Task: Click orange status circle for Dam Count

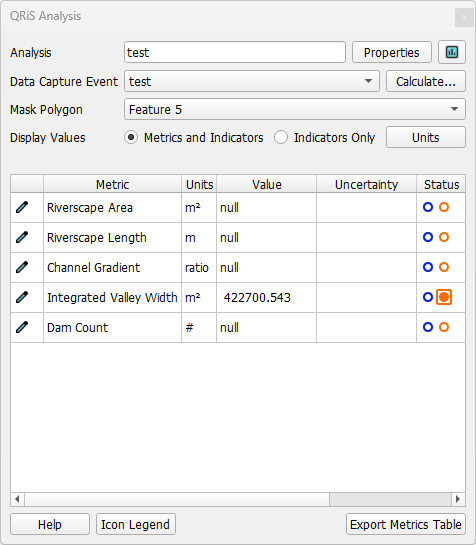Action: tap(444, 327)
